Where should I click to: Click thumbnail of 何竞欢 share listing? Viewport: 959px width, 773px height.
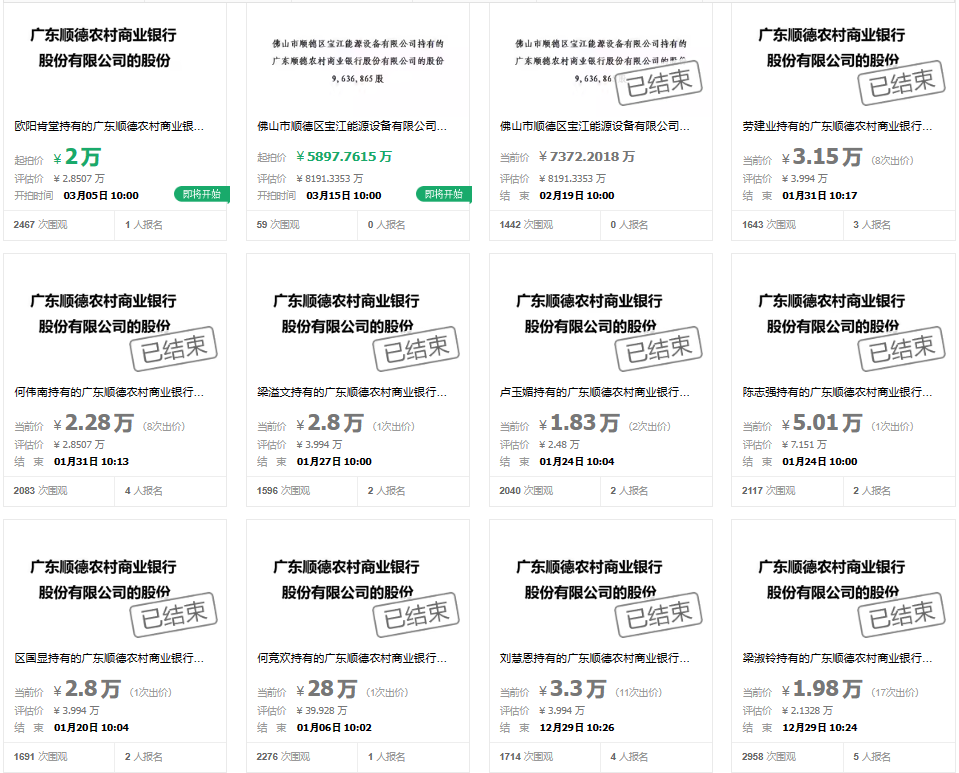(x=358, y=583)
